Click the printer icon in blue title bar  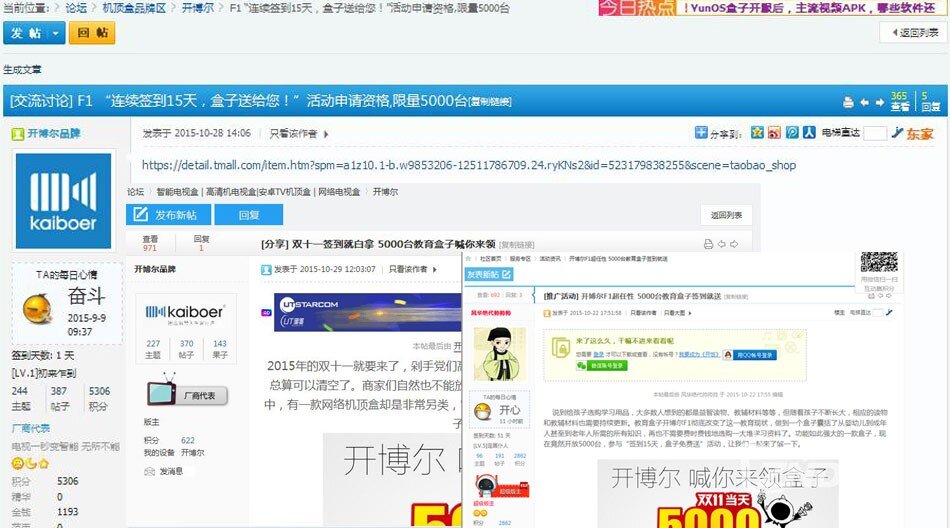(848, 102)
